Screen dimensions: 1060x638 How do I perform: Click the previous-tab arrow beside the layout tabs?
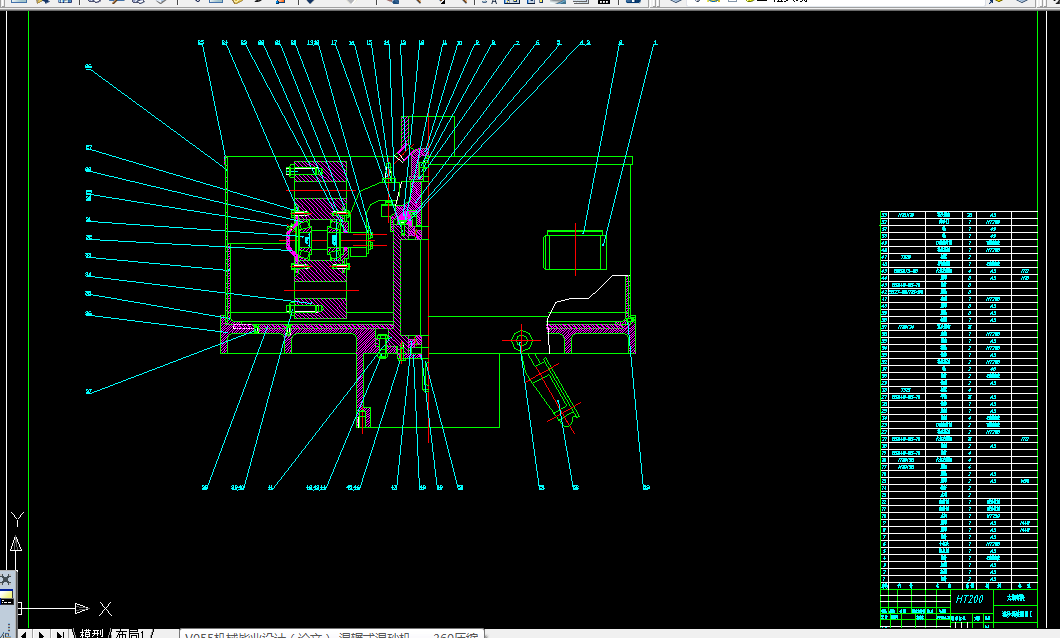[x=24, y=634]
